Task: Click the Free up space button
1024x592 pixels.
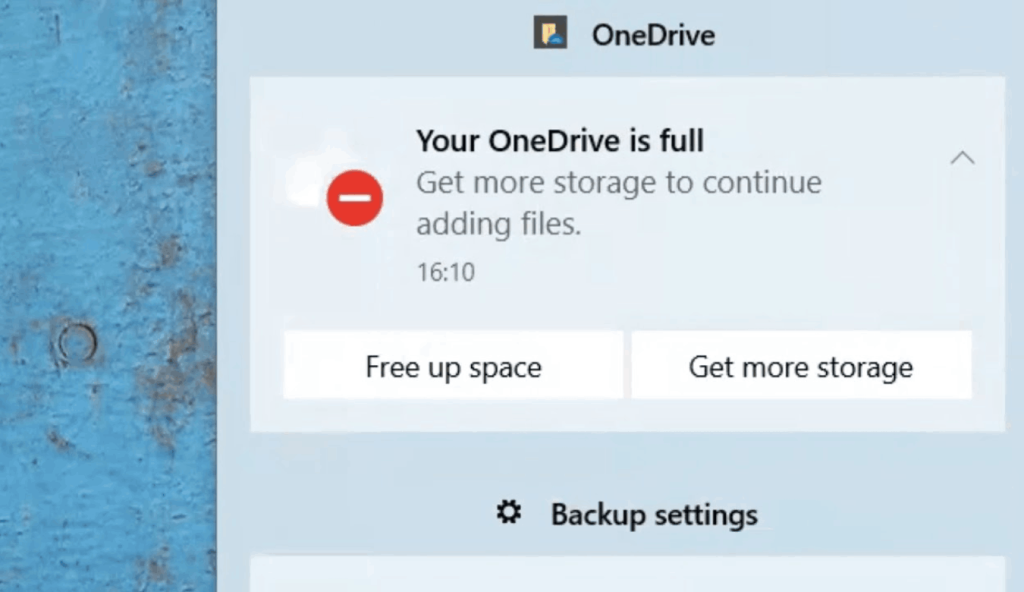Action: [x=452, y=366]
